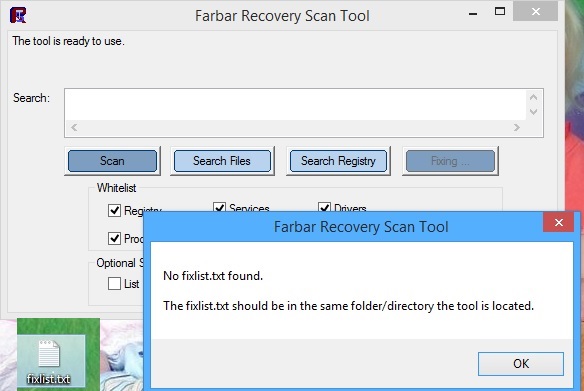Click the 'No fixlist.txt found.' message
Screen dimensions: 584x391
213,276
